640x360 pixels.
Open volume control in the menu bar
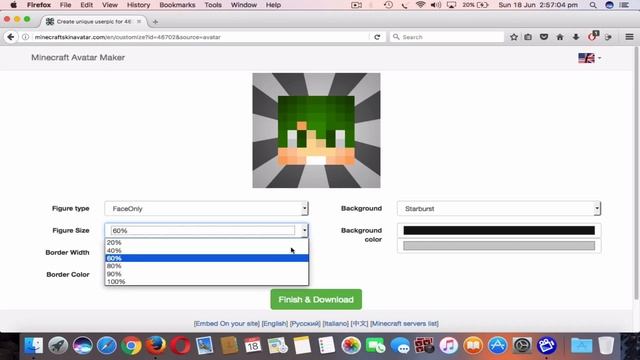pyautogui.click(x=436, y=5)
